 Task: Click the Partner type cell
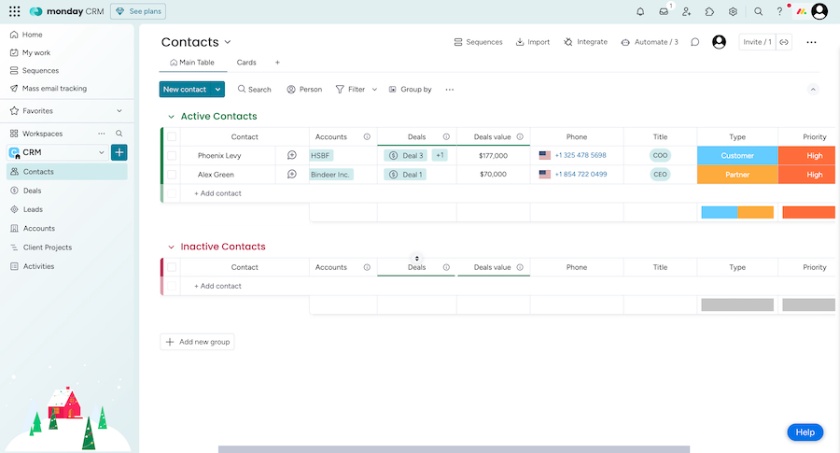tap(737, 174)
